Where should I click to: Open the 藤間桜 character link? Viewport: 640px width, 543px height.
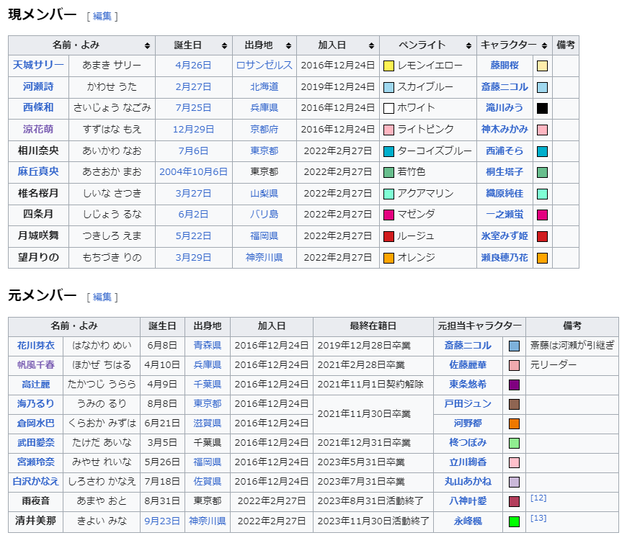(x=505, y=65)
